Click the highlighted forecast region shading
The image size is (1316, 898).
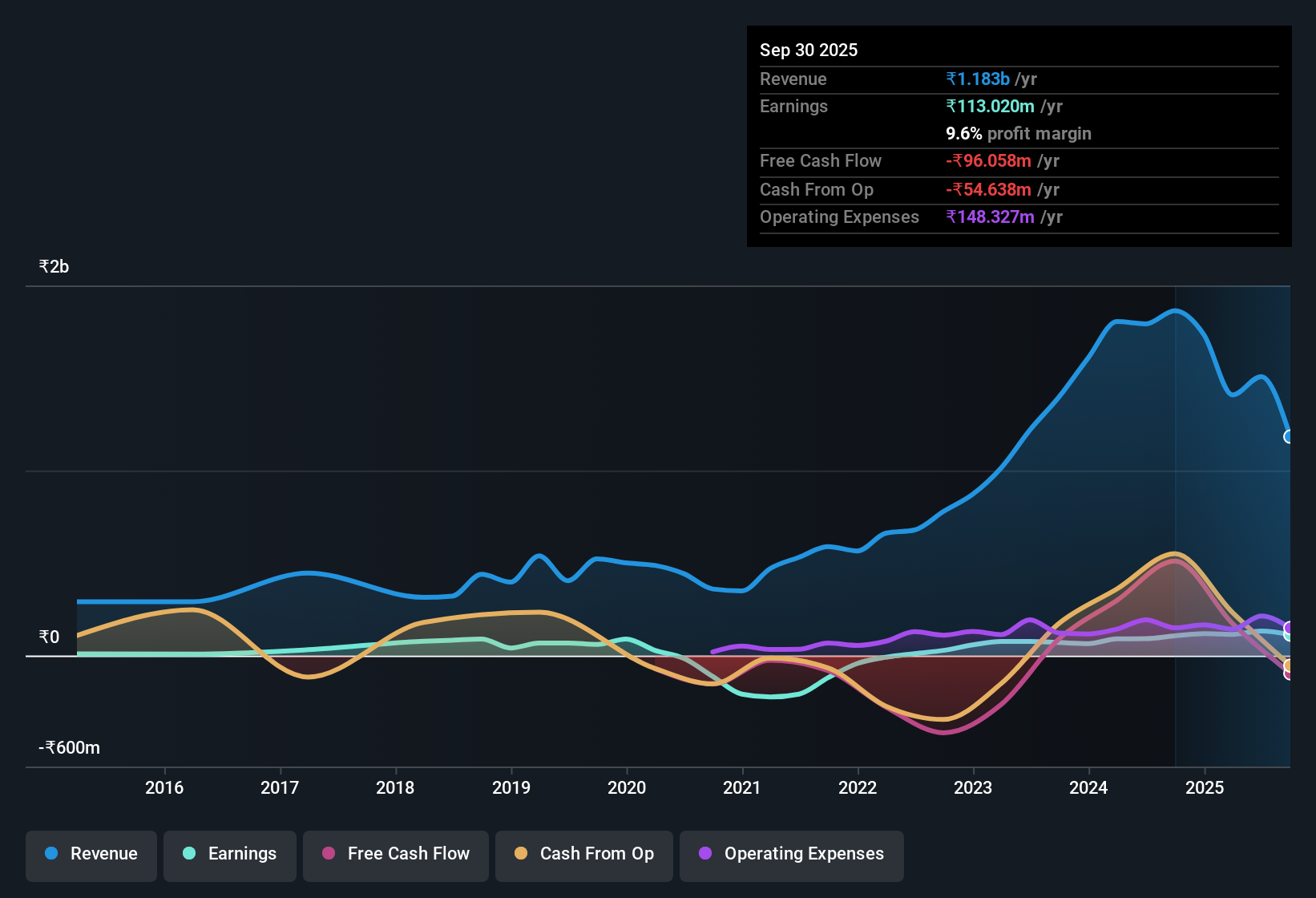coord(1234,521)
